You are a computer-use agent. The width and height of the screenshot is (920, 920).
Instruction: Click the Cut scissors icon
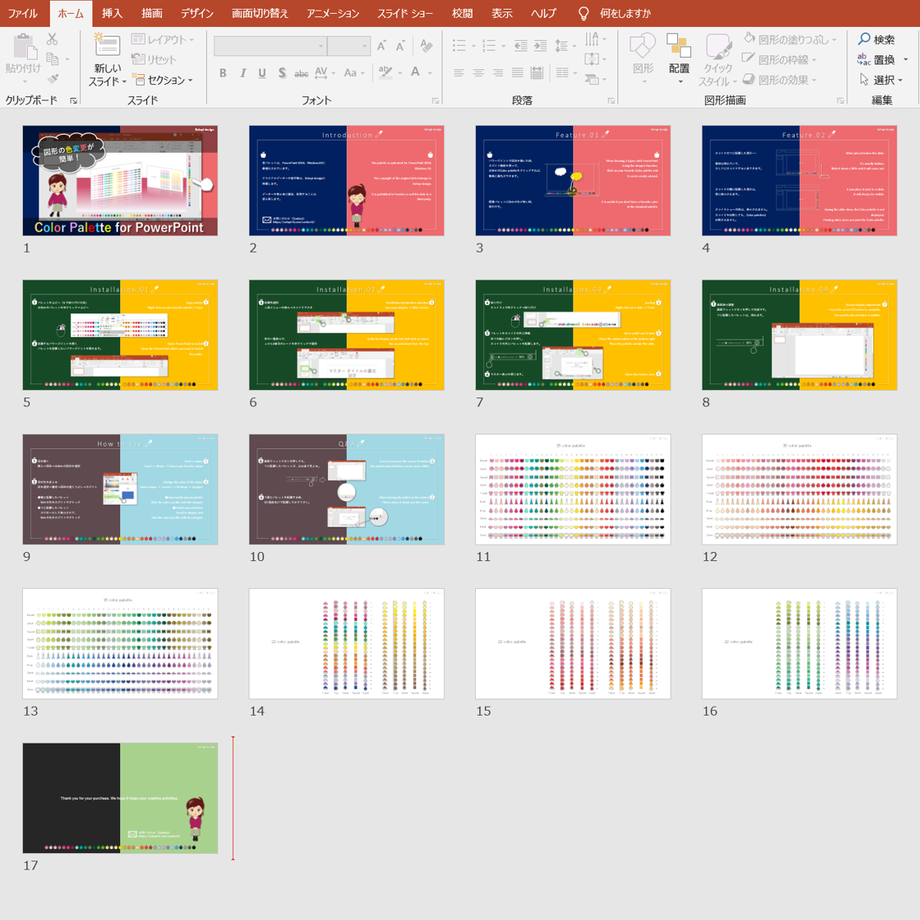click(x=52, y=39)
